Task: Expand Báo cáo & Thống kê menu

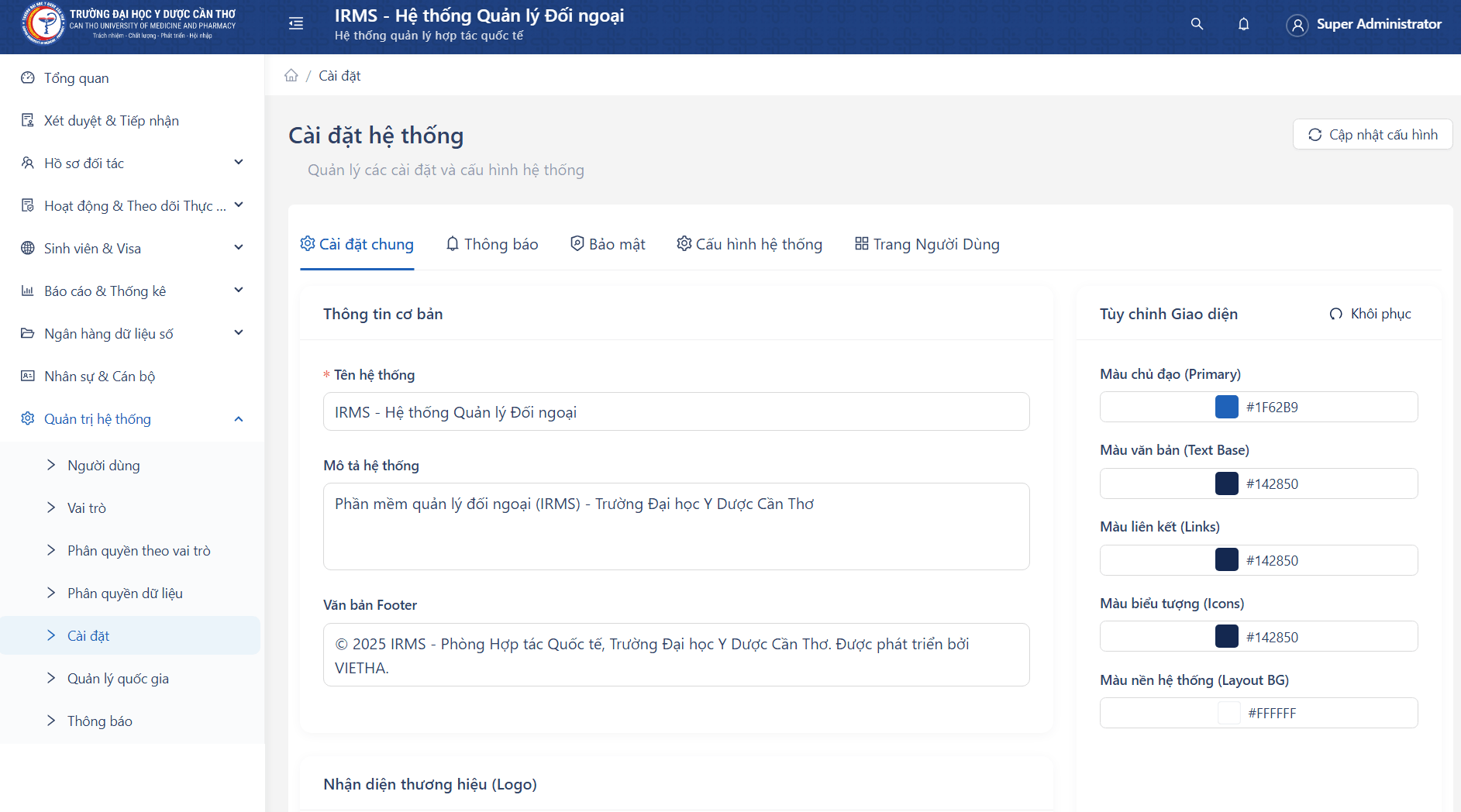Action: point(238,291)
